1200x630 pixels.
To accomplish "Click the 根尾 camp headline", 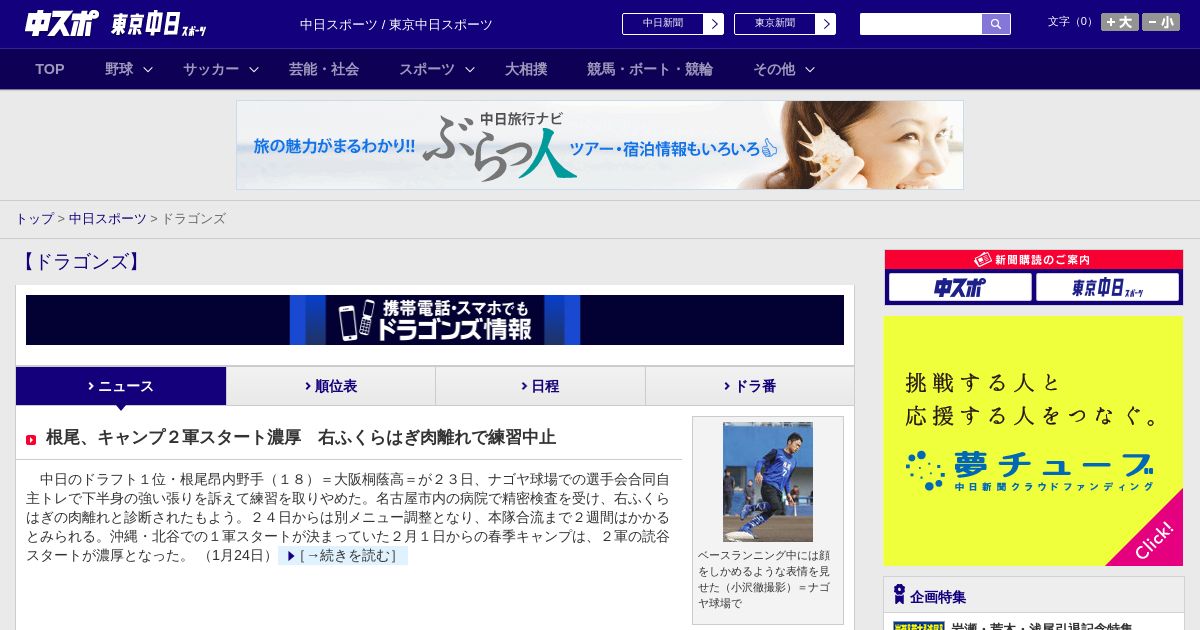I will (x=301, y=437).
